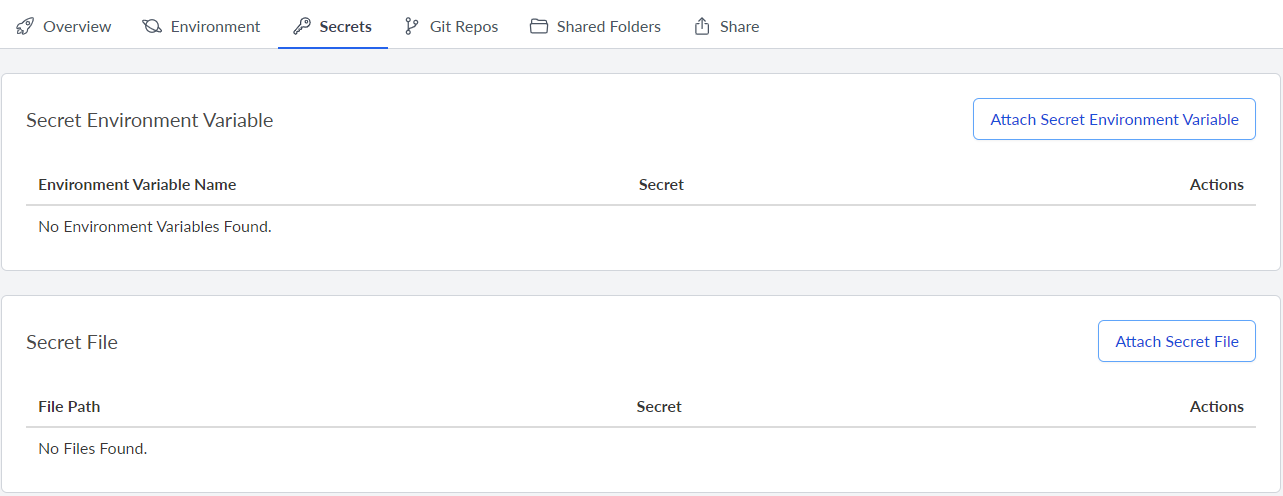Click the File Path column header

69,407
